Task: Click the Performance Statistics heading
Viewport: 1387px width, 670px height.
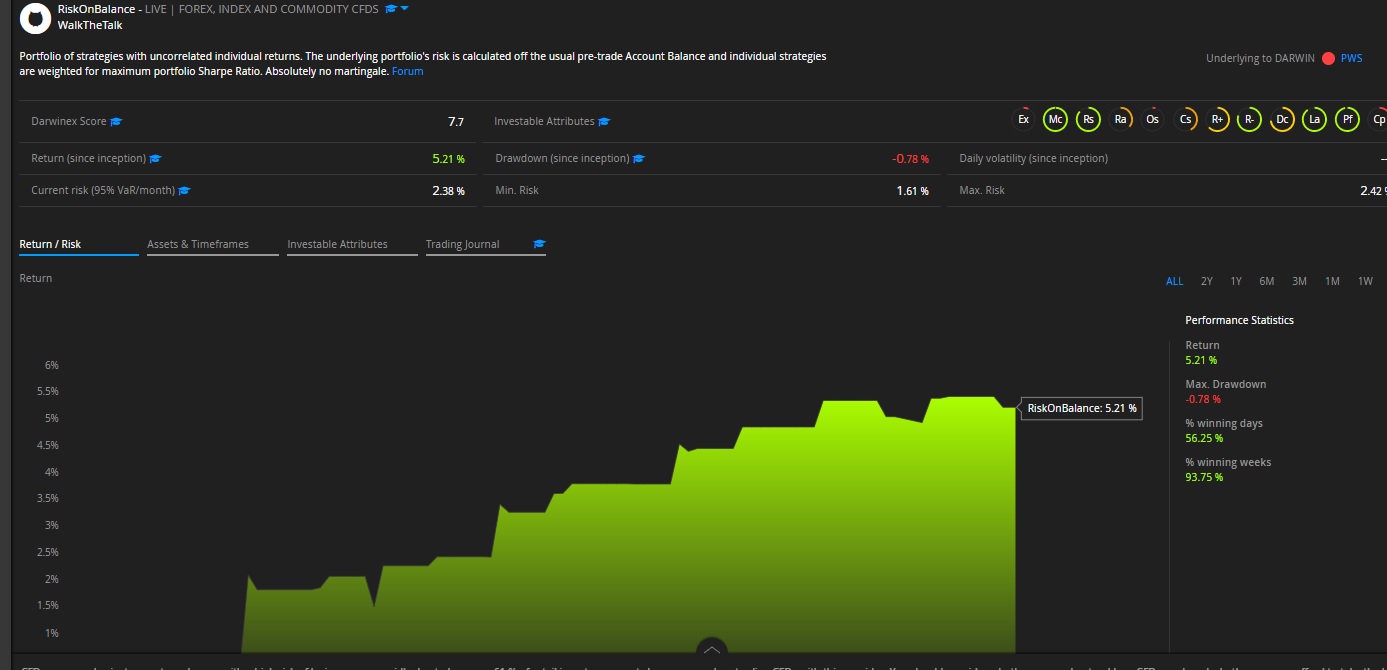Action: point(1239,320)
